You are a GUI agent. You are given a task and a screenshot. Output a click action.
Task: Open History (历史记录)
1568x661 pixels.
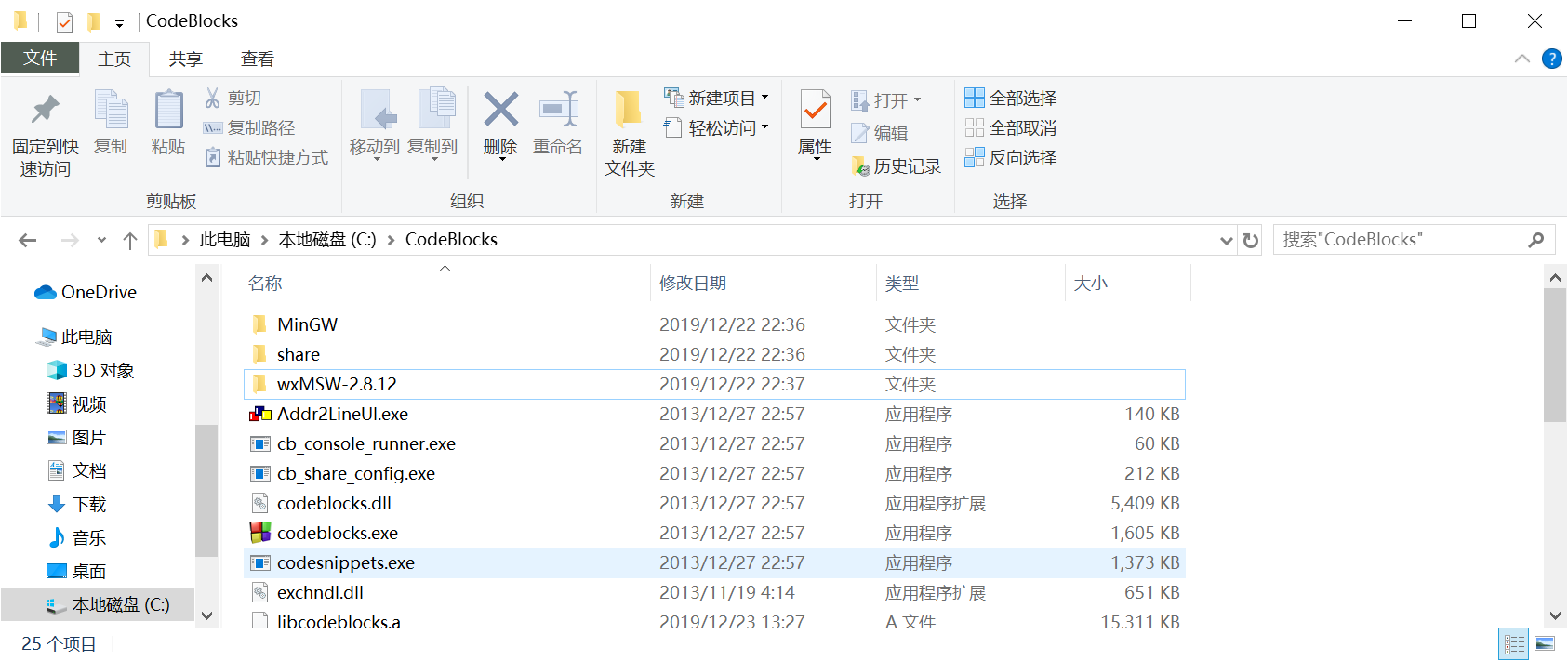click(897, 165)
